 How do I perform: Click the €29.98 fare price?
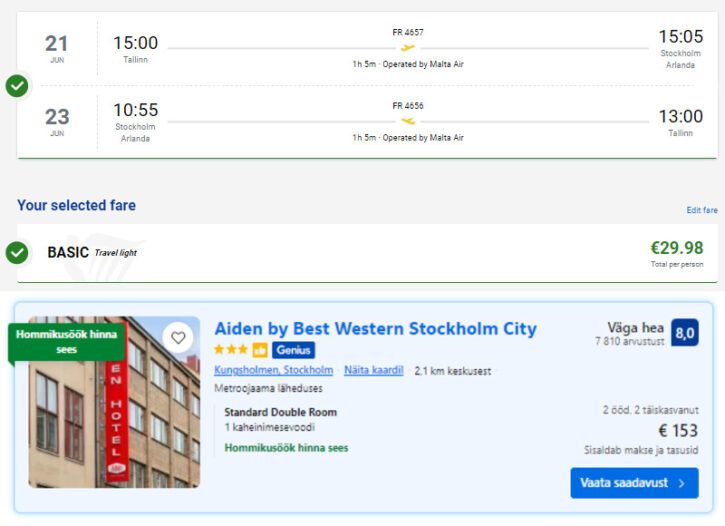point(676,248)
